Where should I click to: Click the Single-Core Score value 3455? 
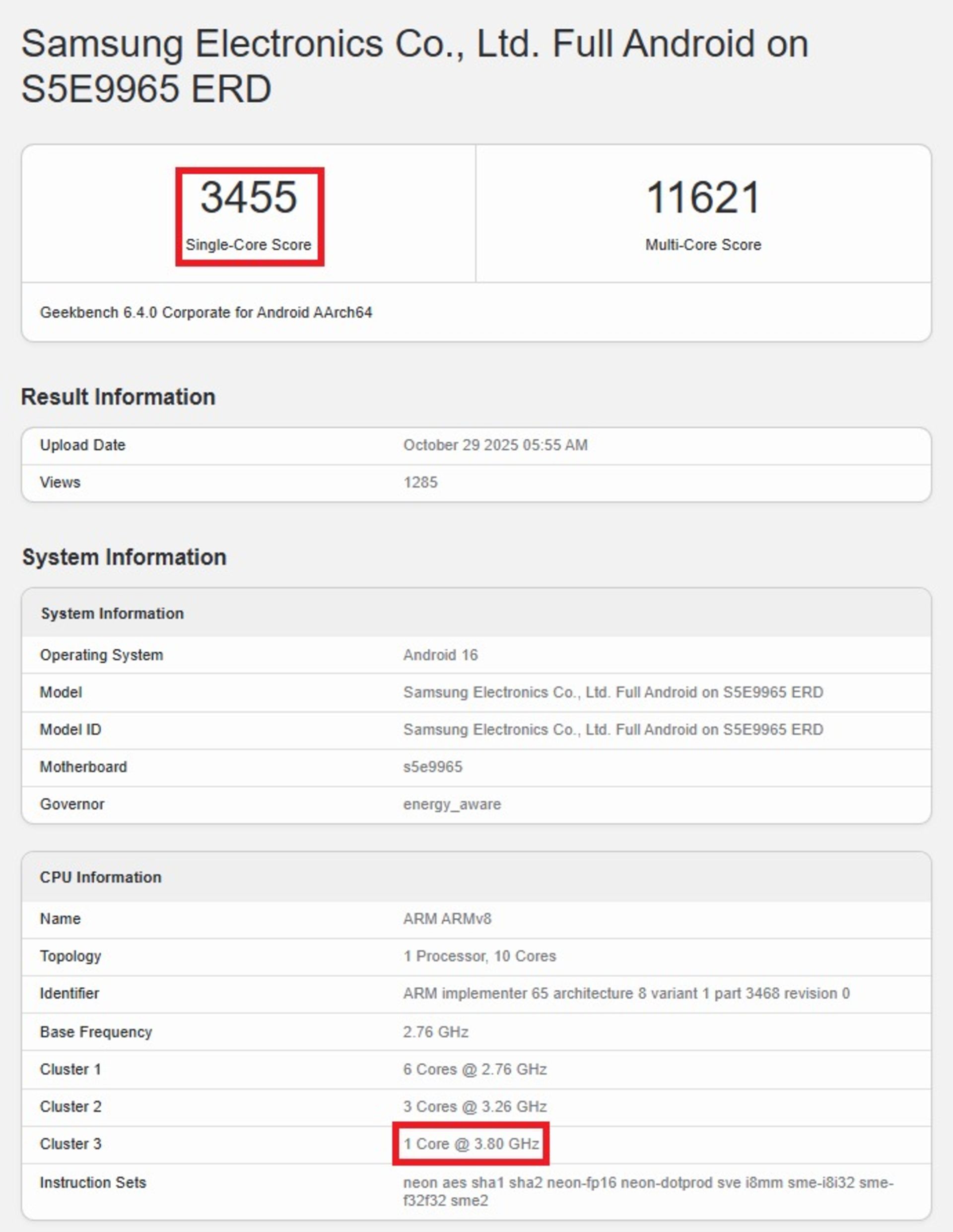[249, 198]
